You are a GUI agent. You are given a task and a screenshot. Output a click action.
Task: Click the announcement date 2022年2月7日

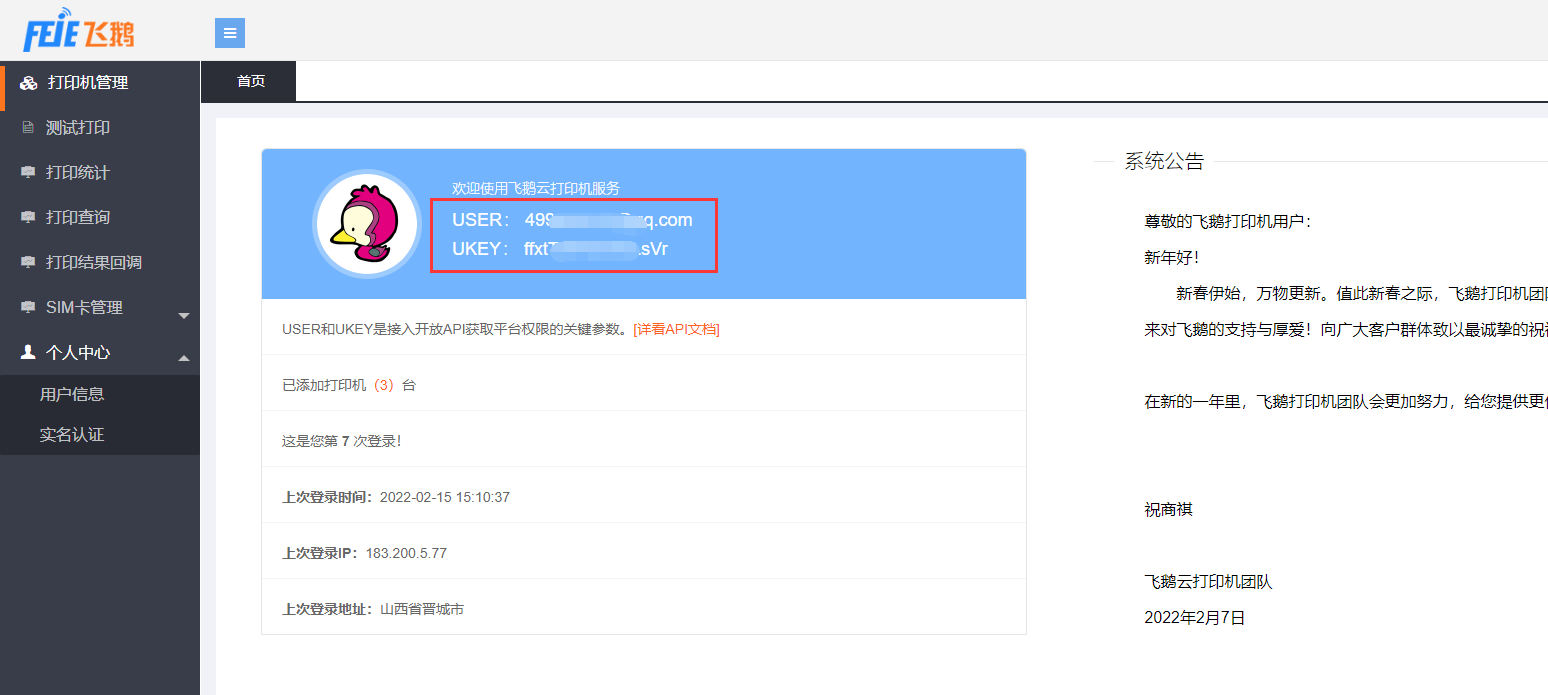point(1195,618)
